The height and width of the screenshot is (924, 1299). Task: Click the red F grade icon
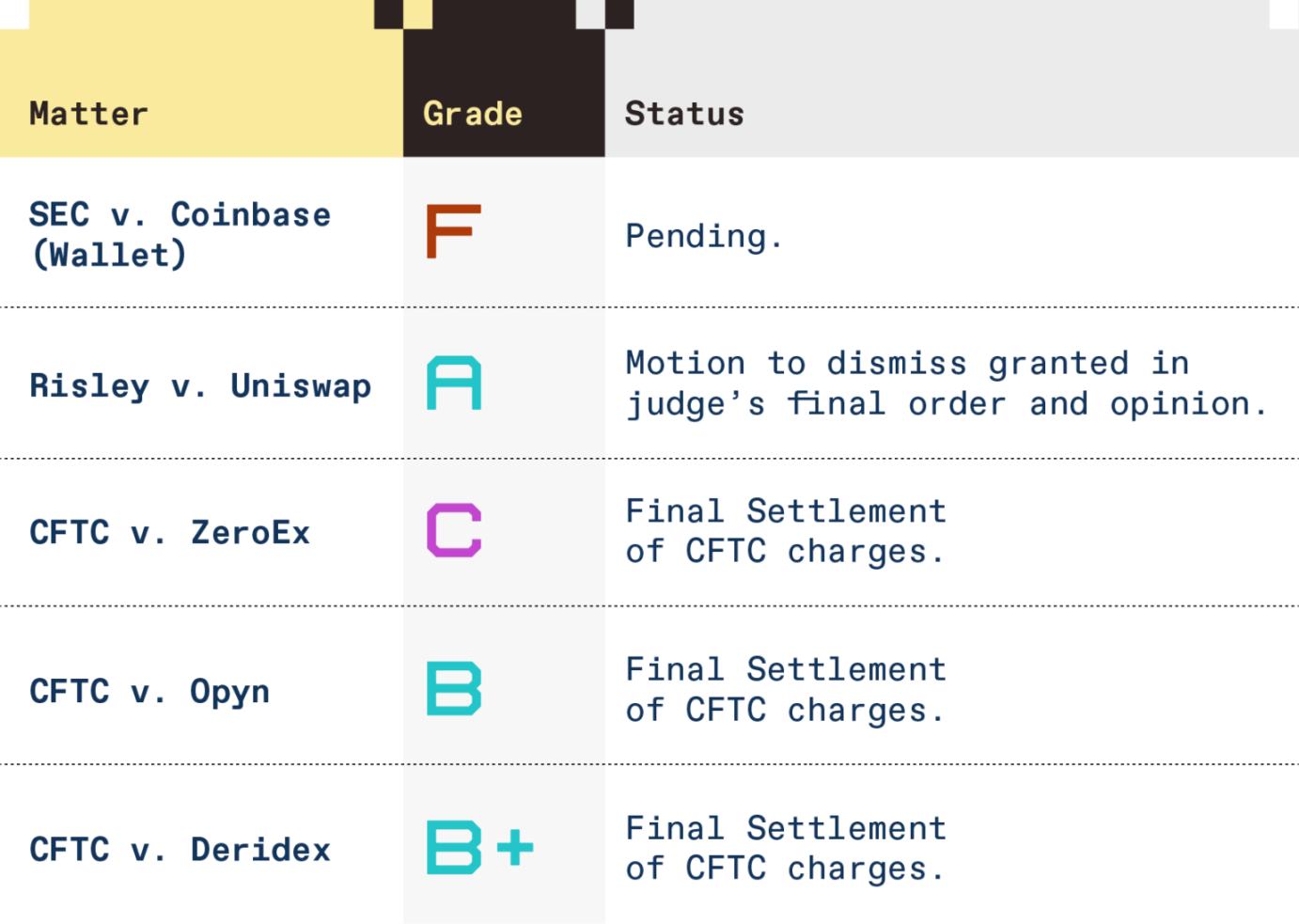[453, 231]
